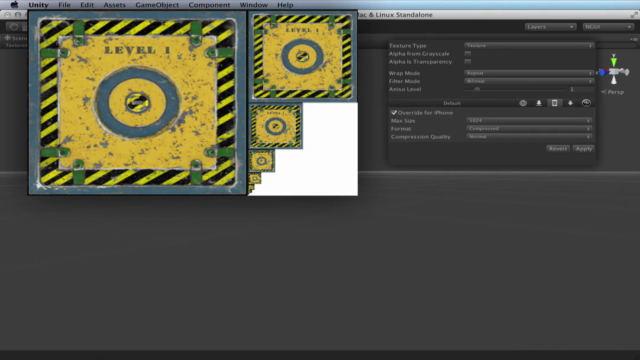The width and height of the screenshot is (640, 360).
Task: Open the Unity application menu
Action: (38, 5)
